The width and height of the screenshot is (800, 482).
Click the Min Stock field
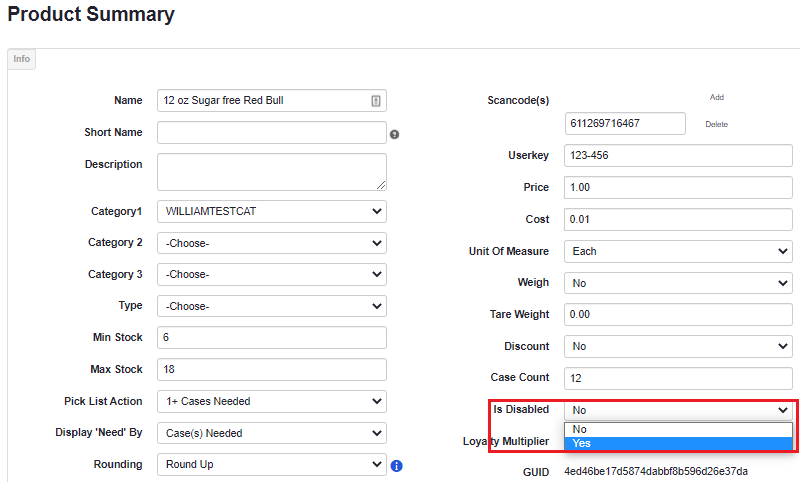click(271, 338)
